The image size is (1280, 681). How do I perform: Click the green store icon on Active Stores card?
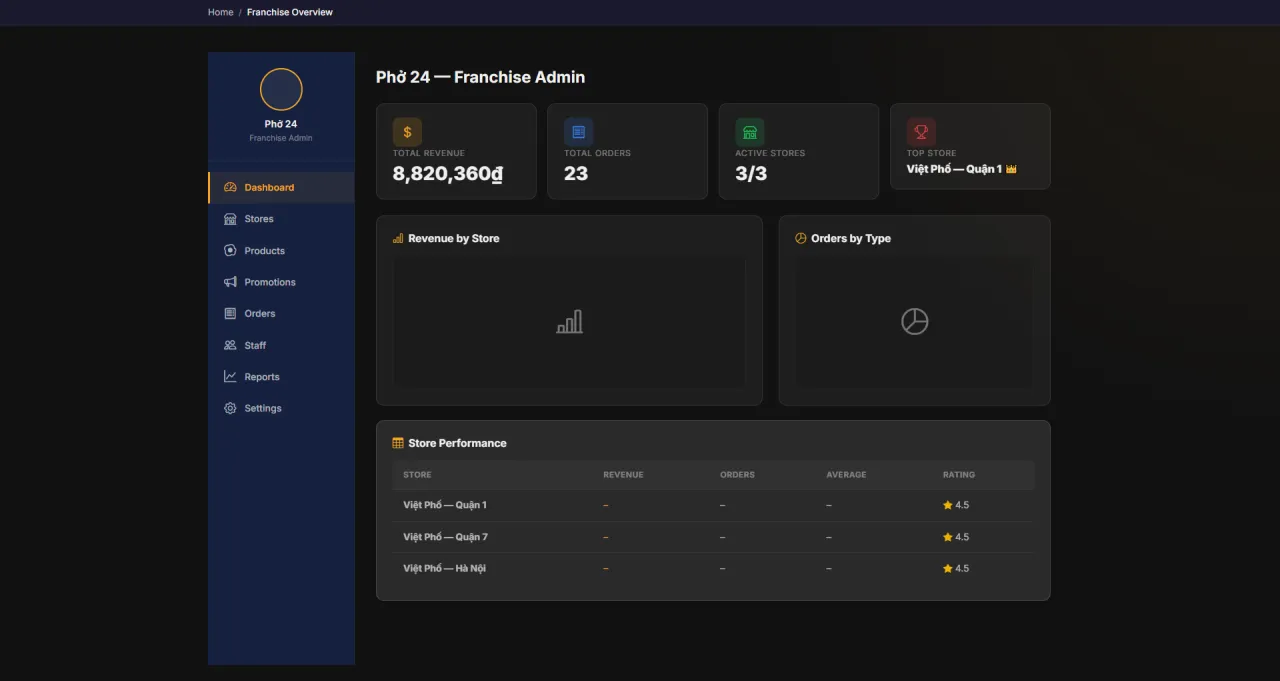point(750,132)
